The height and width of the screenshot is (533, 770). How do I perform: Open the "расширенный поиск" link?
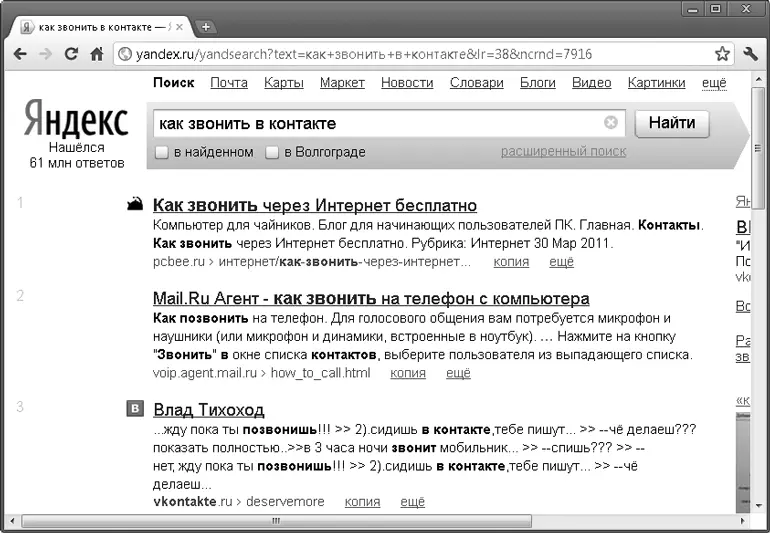563,151
